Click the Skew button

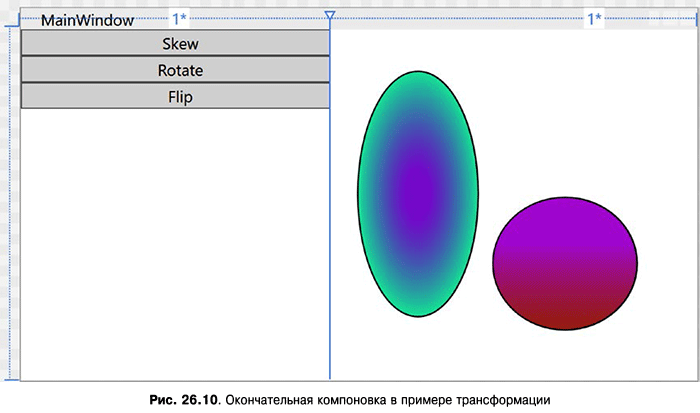(x=175, y=44)
